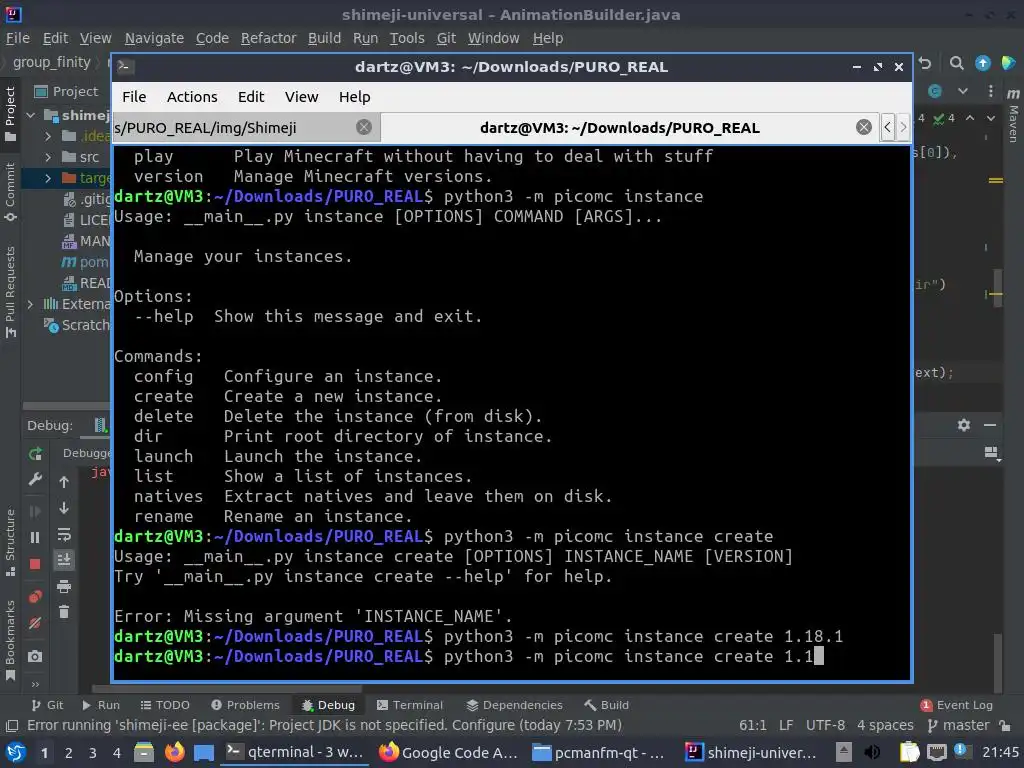Image resolution: width=1024 pixels, height=768 pixels.
Task: Select the pom file in Project tree
Action: 86,262
